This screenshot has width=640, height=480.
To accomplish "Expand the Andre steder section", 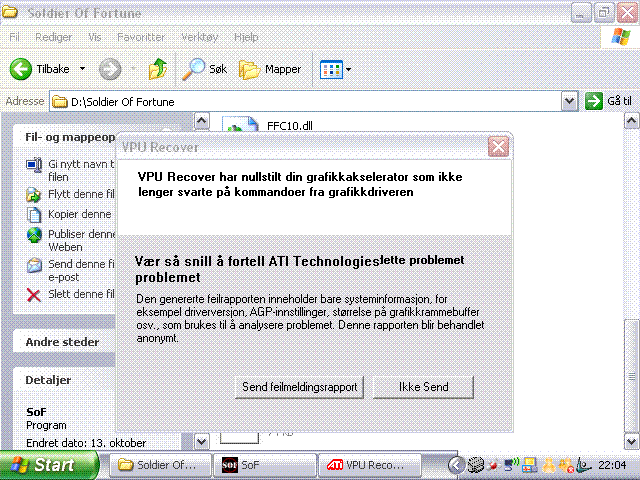I will tap(62, 342).
